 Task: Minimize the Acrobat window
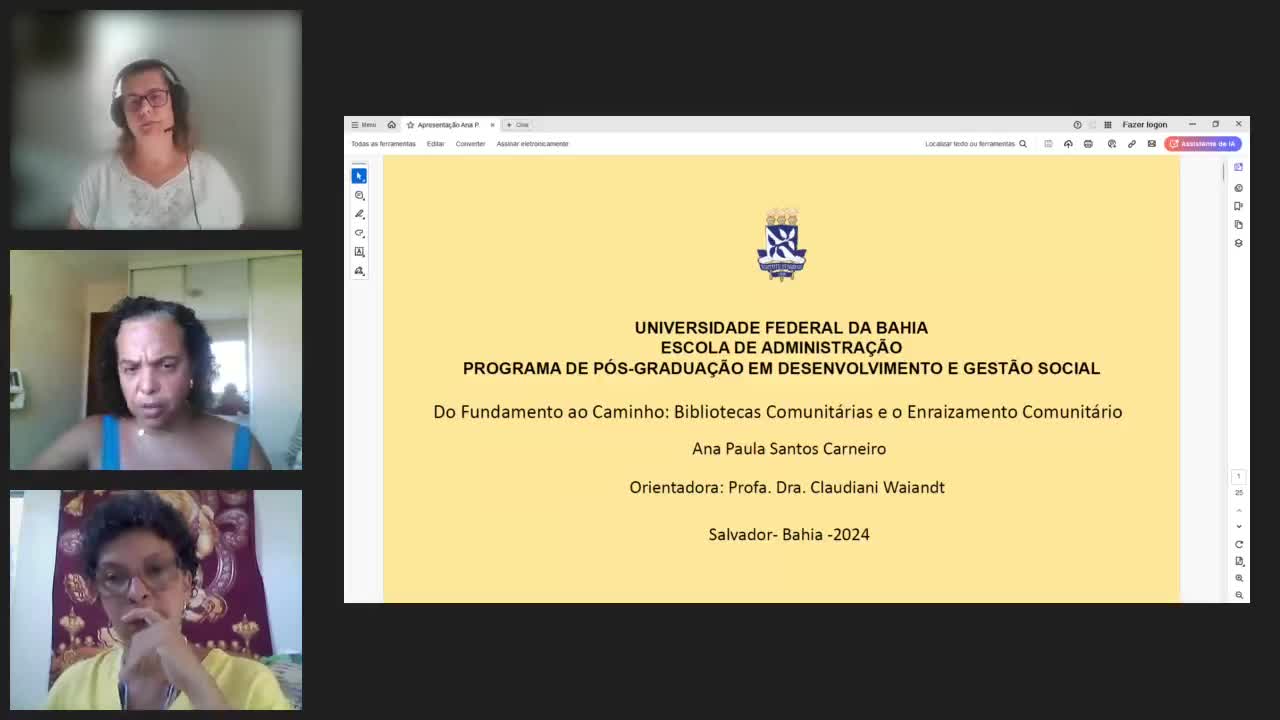[x=1192, y=125]
